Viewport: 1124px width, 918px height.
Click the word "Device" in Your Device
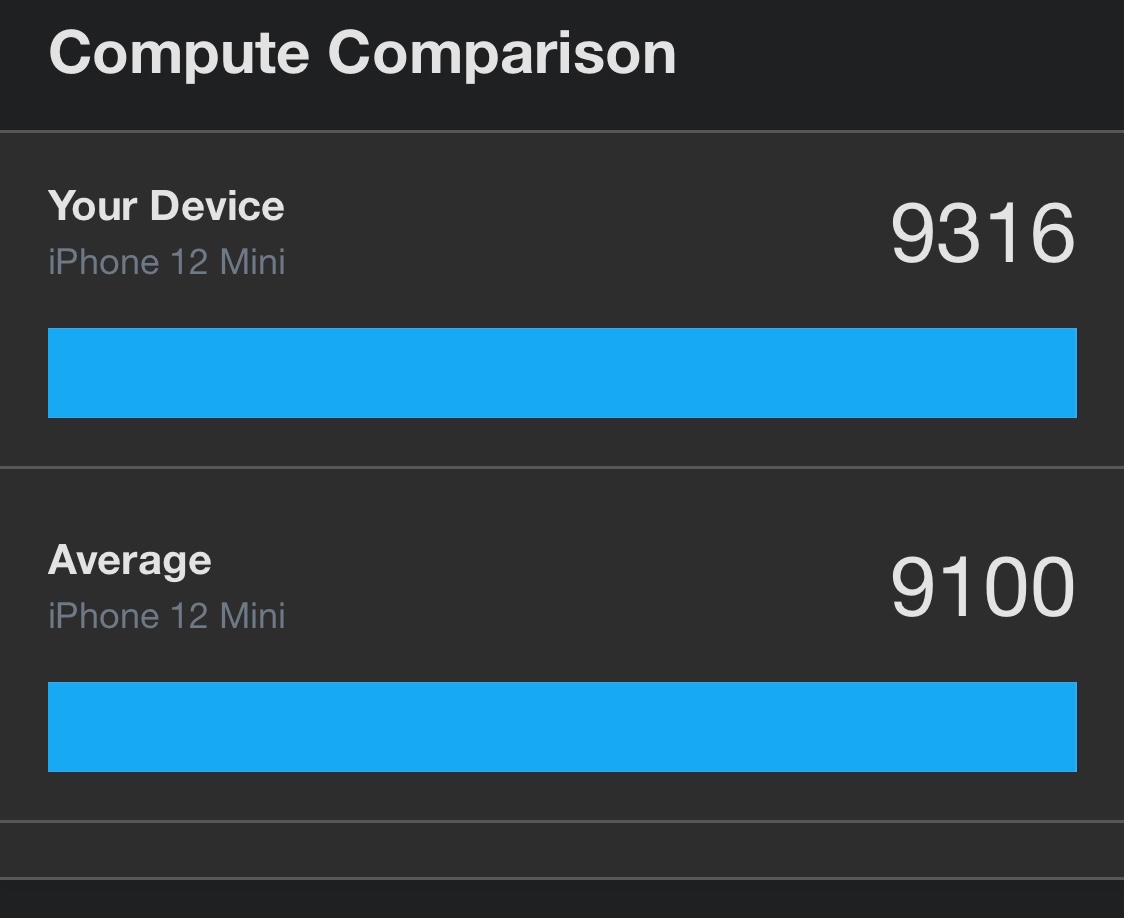coord(217,206)
